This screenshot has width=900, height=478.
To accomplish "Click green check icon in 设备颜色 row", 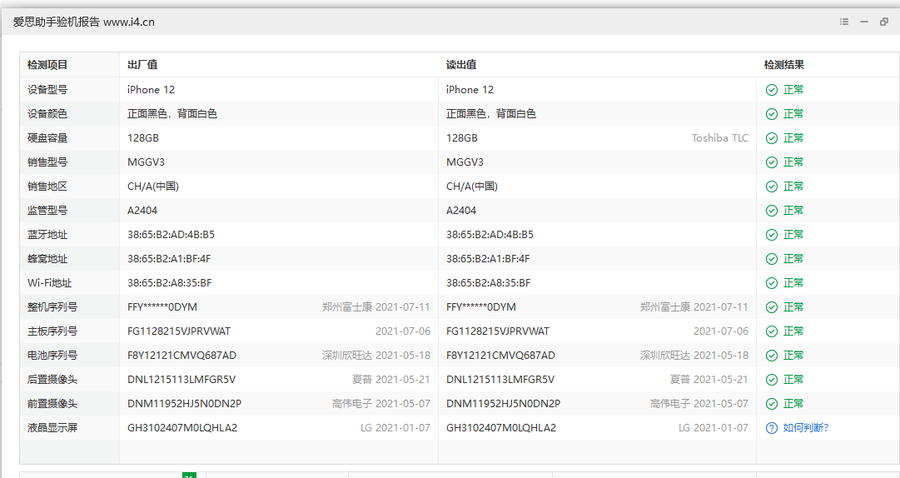I will click(771, 114).
